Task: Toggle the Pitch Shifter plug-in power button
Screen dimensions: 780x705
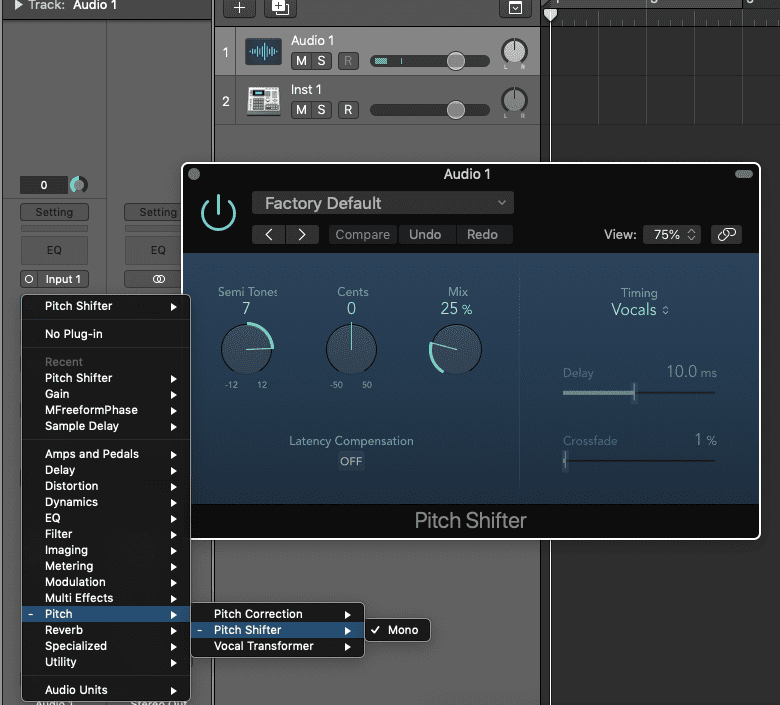Action: pyautogui.click(x=218, y=213)
